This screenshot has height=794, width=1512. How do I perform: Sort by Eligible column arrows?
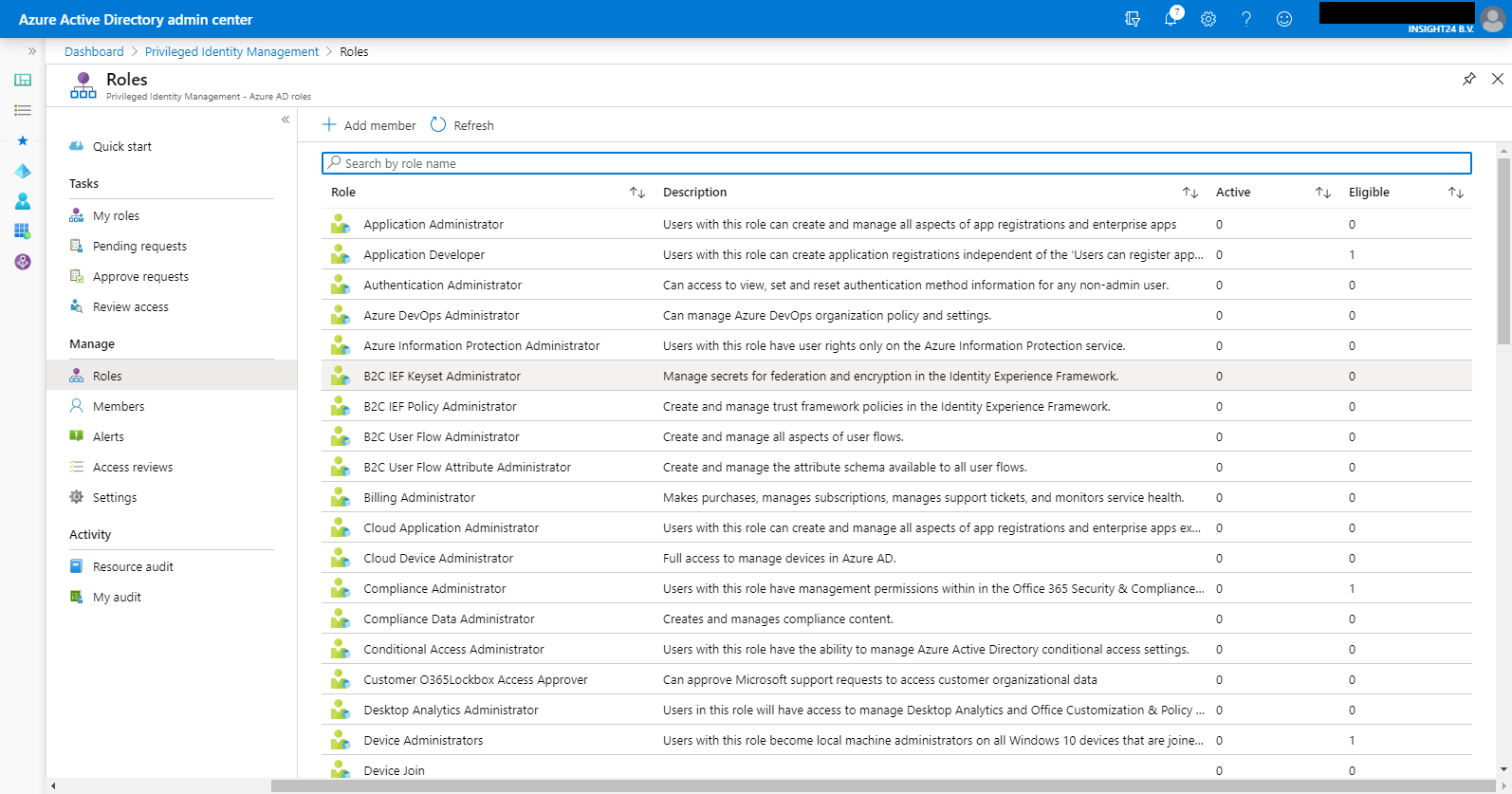point(1456,193)
